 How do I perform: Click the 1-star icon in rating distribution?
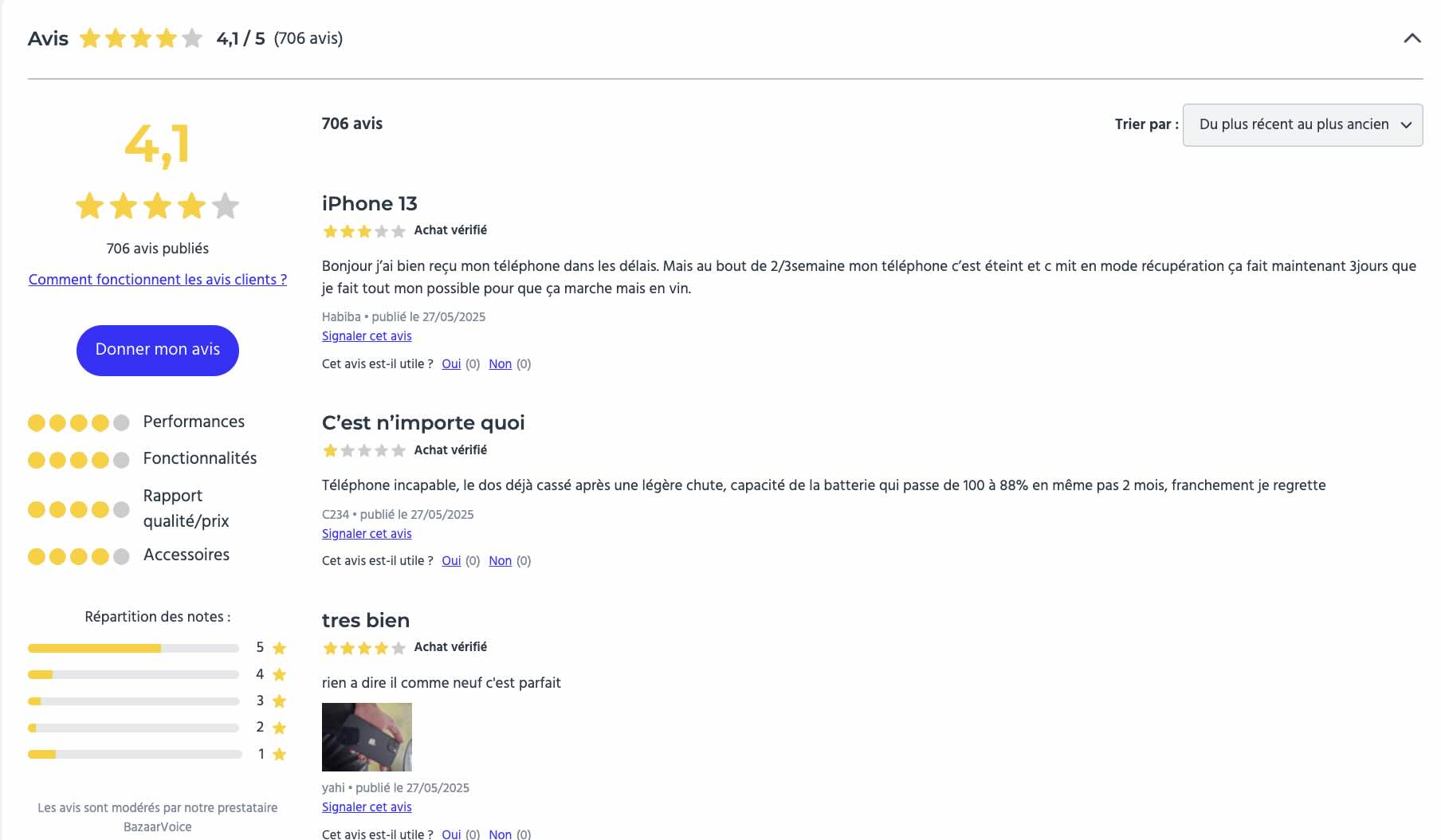279,754
